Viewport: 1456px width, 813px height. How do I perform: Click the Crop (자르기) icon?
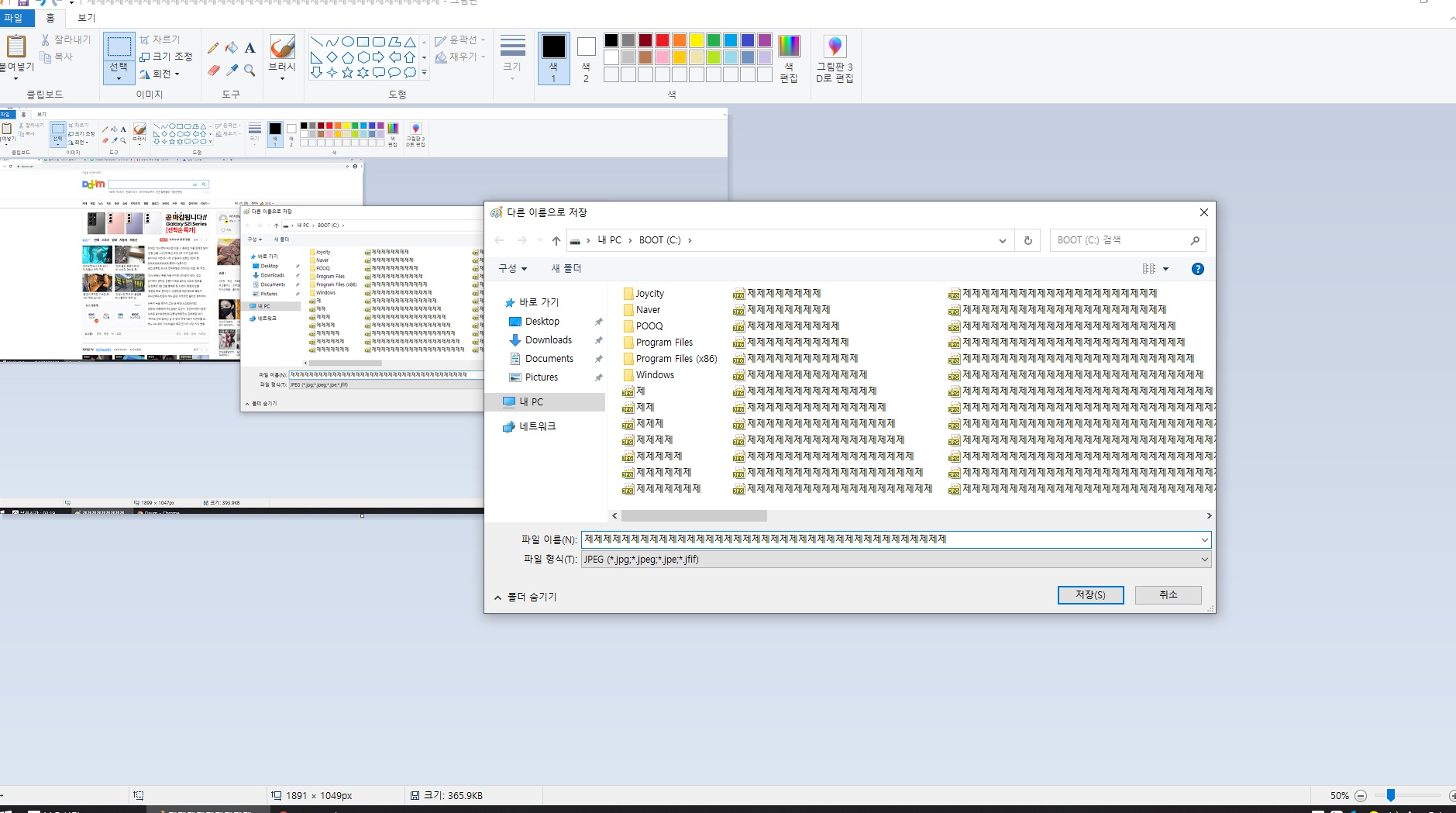tap(145, 40)
